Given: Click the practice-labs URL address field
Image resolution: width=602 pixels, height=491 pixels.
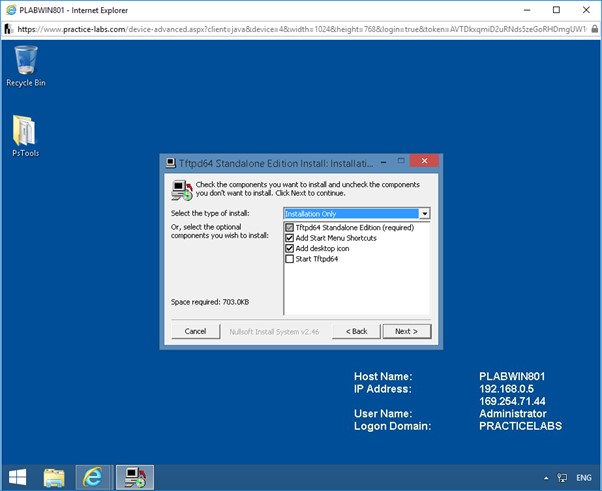Looking at the screenshot, I should click(302, 29).
